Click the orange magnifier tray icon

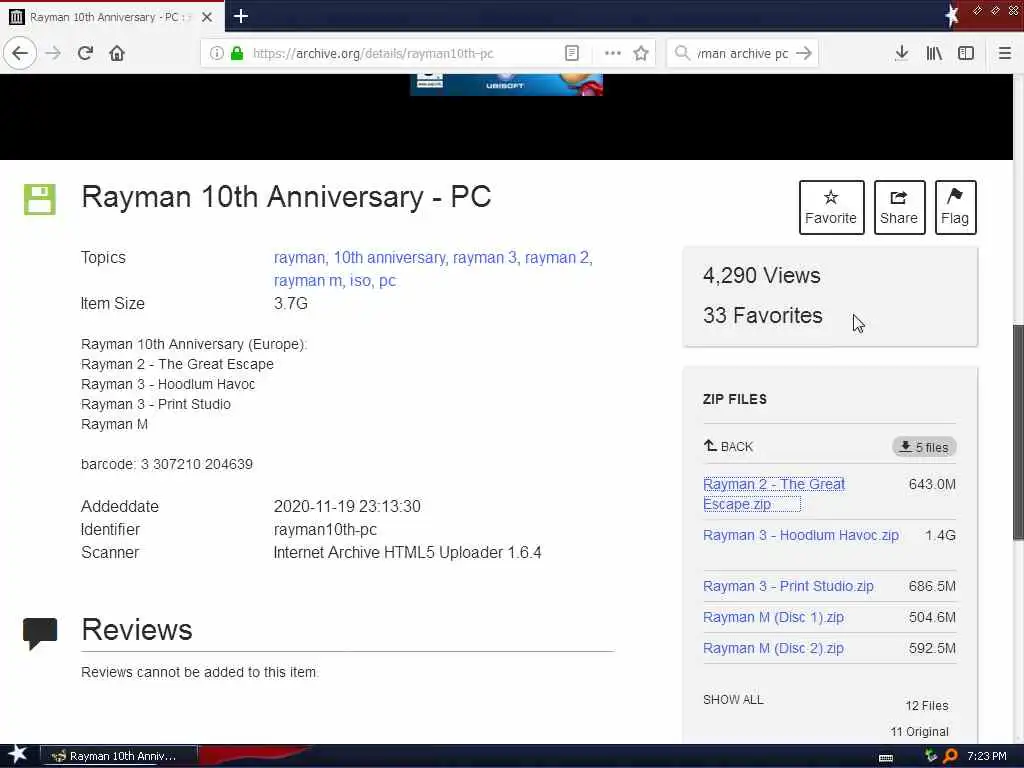click(951, 756)
